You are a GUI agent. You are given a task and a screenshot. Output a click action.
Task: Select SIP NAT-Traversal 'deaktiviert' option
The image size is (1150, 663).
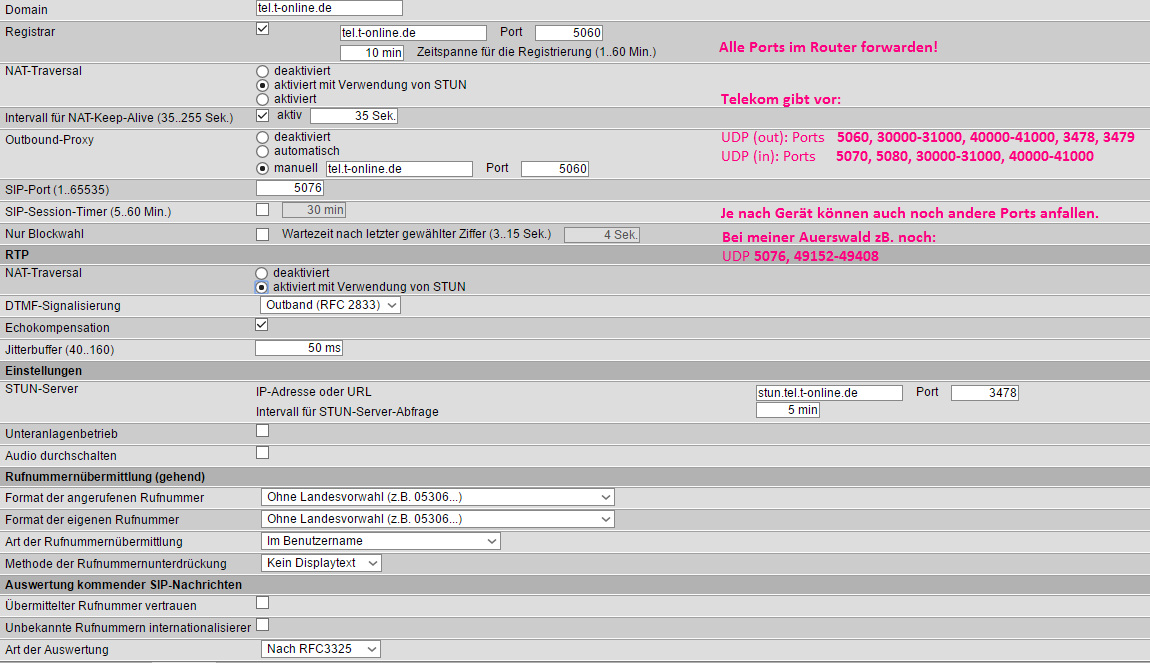pyautogui.click(x=263, y=71)
